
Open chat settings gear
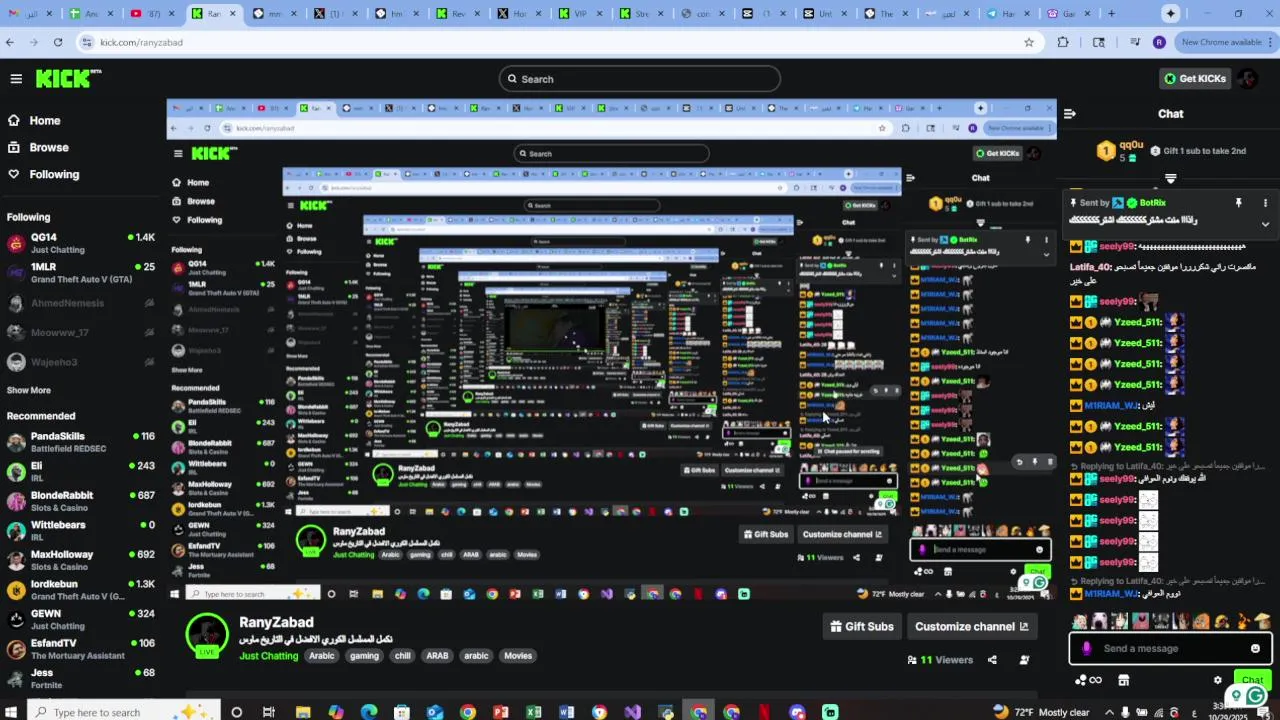coord(1217,680)
